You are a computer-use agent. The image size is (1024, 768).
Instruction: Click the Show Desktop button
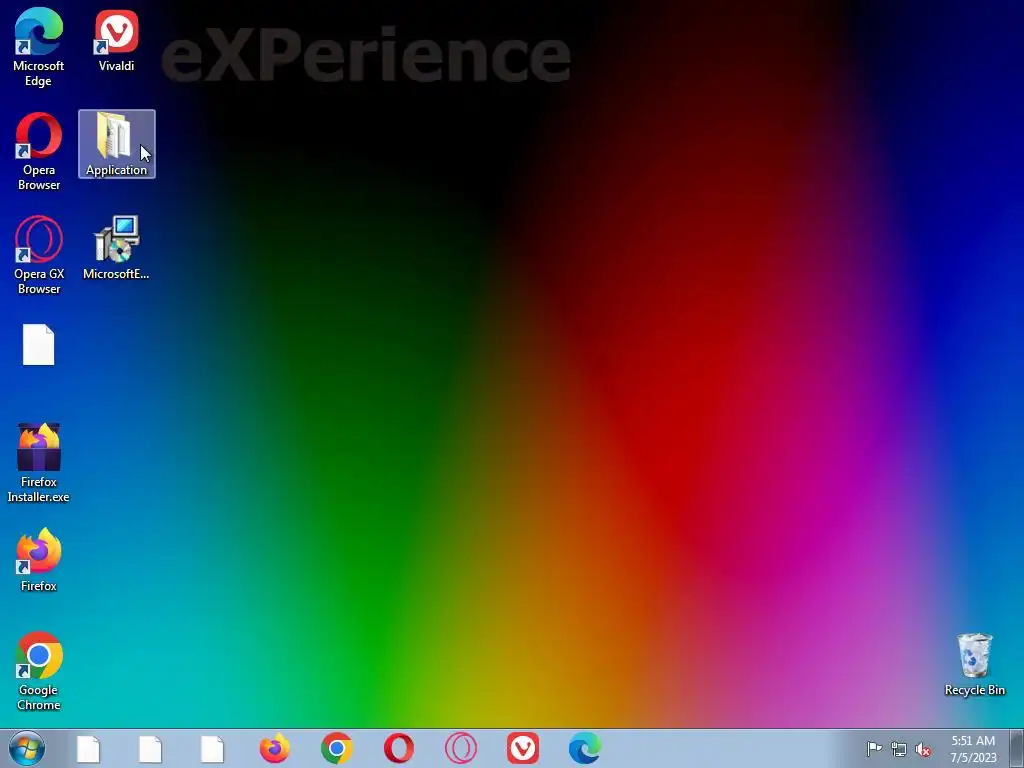[1017, 748]
